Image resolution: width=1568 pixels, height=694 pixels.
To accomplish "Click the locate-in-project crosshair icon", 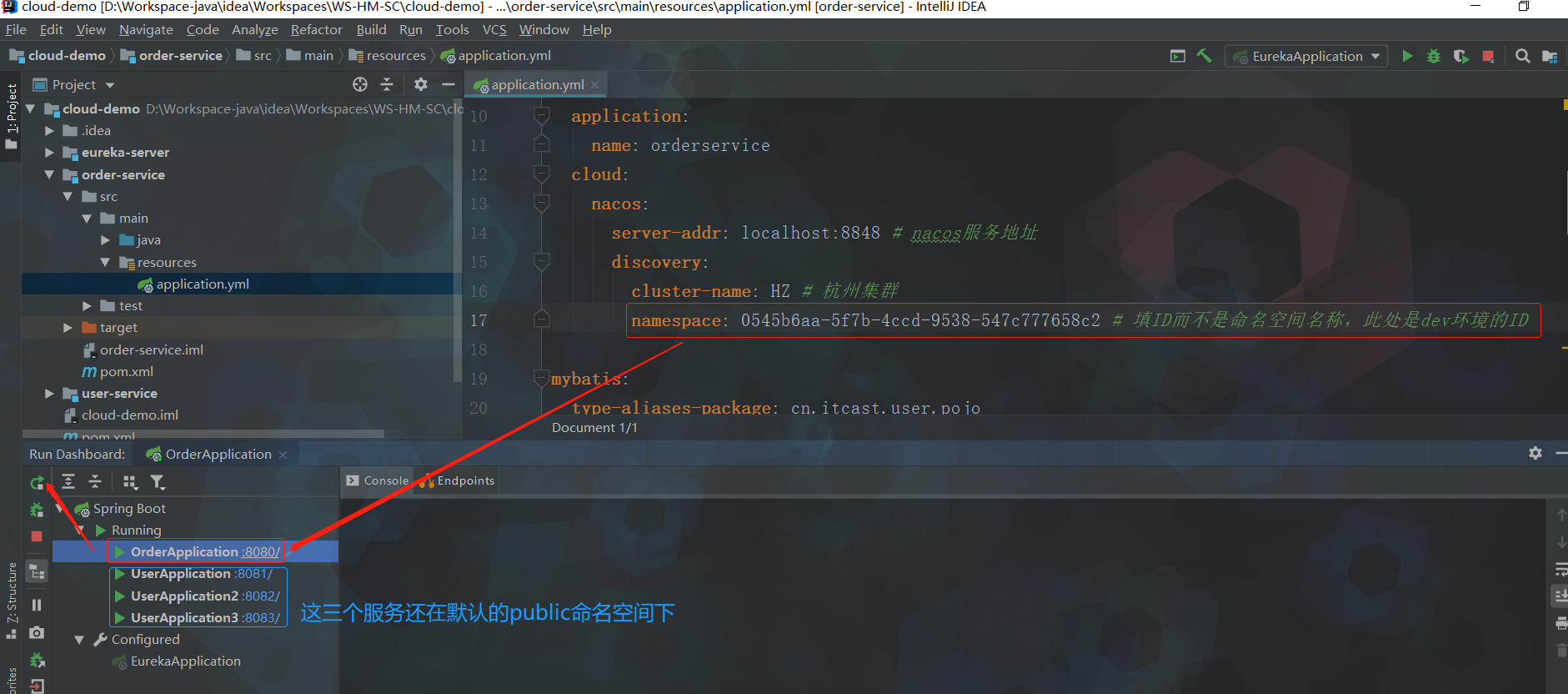I will click(x=360, y=84).
